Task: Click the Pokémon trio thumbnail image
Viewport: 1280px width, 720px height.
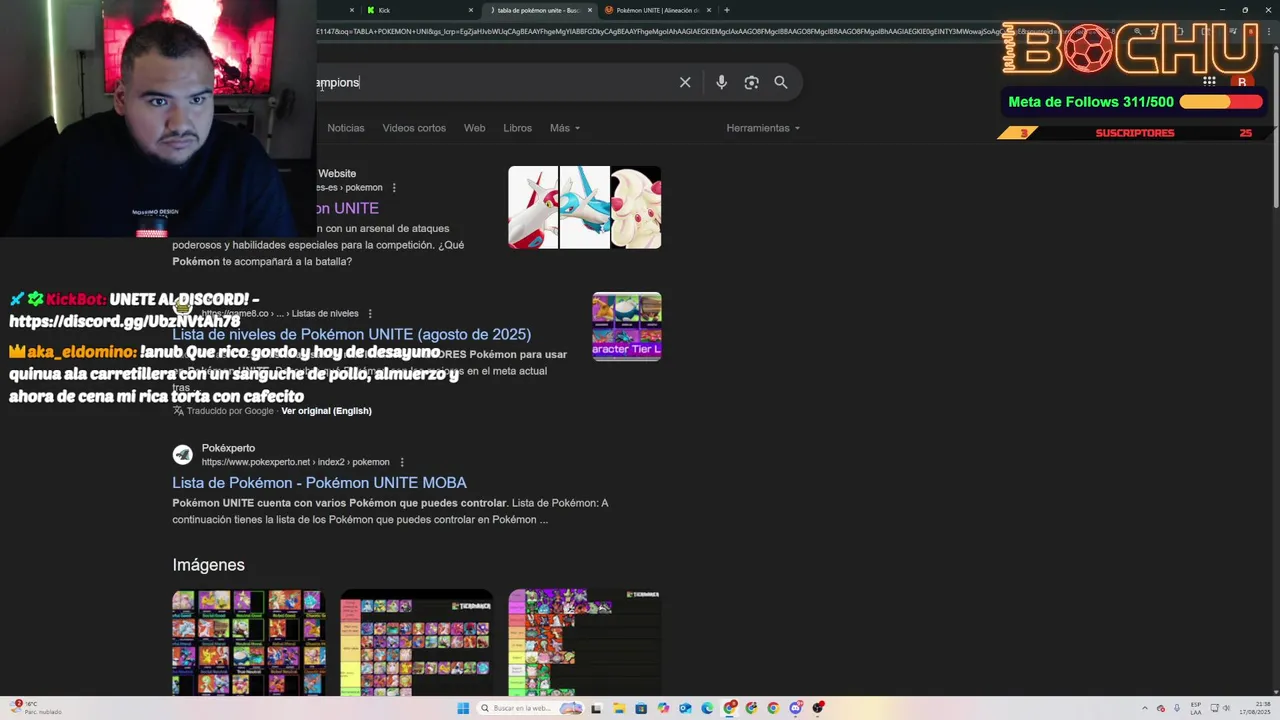Action: tap(584, 207)
